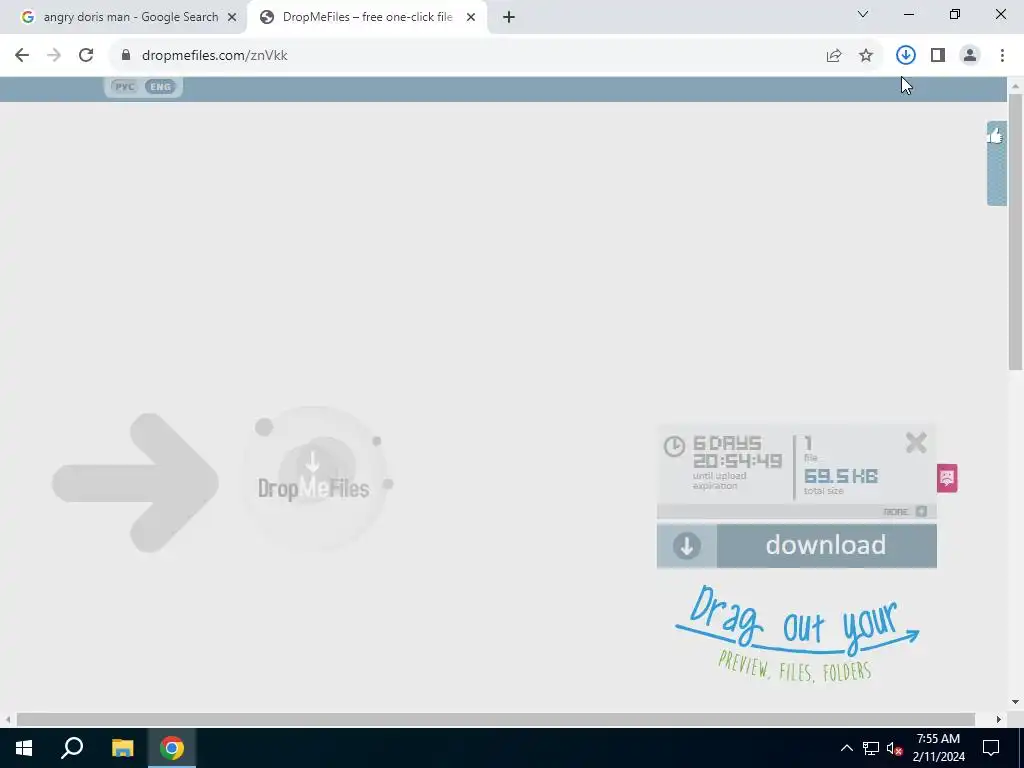Show hidden system tray icons

click(846, 748)
